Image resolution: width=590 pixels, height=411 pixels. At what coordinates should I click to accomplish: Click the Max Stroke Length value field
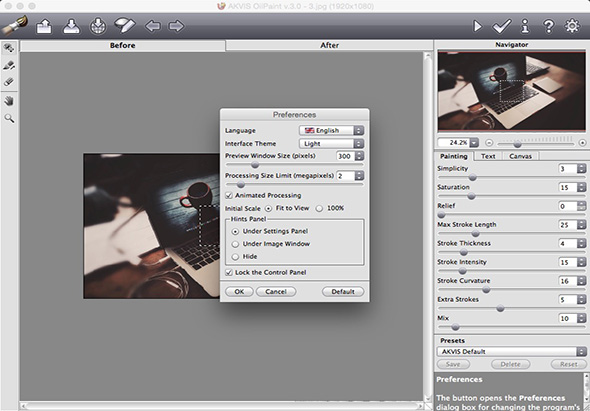tap(568, 225)
